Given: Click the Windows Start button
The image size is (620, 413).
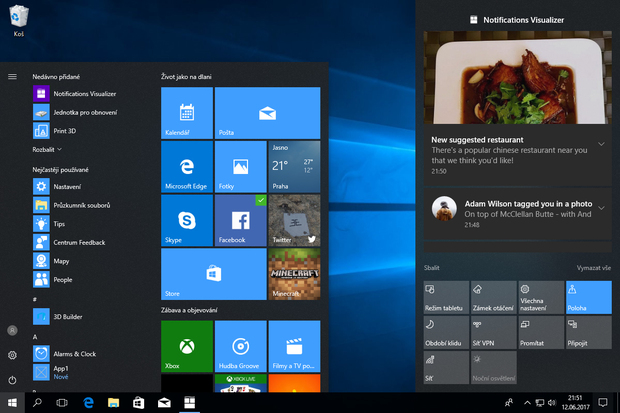Looking at the screenshot, I should [12, 403].
